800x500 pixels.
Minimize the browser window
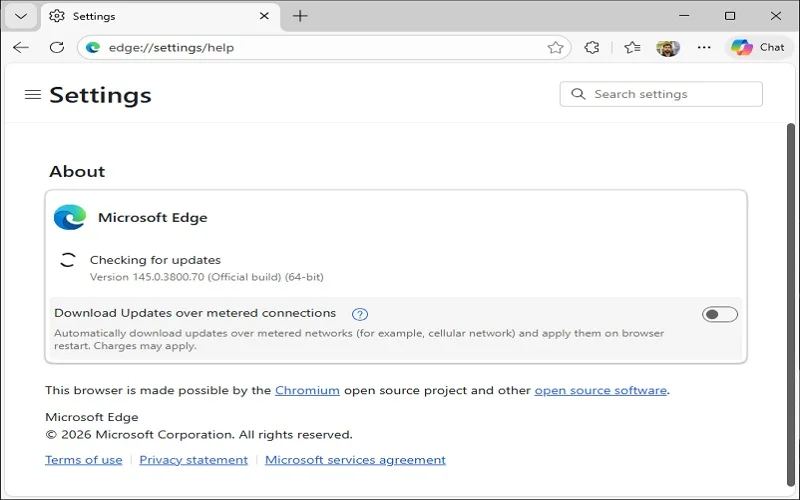(684, 16)
